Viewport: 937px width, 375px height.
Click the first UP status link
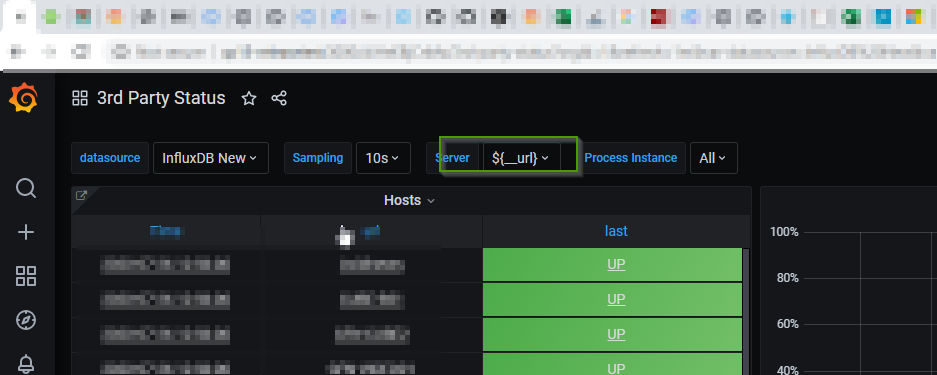[x=616, y=265]
